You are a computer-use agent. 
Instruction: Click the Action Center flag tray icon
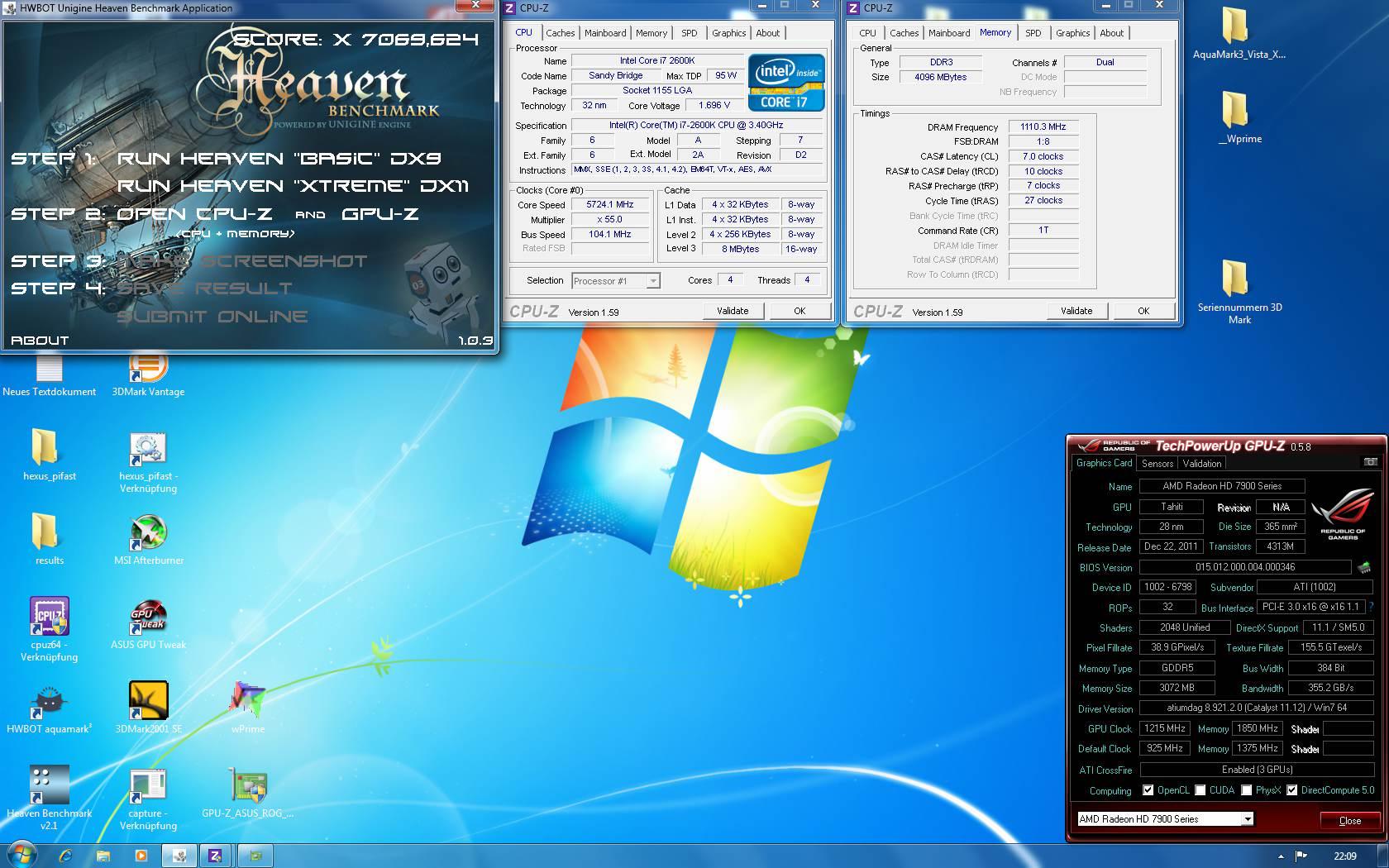pos(1301,856)
